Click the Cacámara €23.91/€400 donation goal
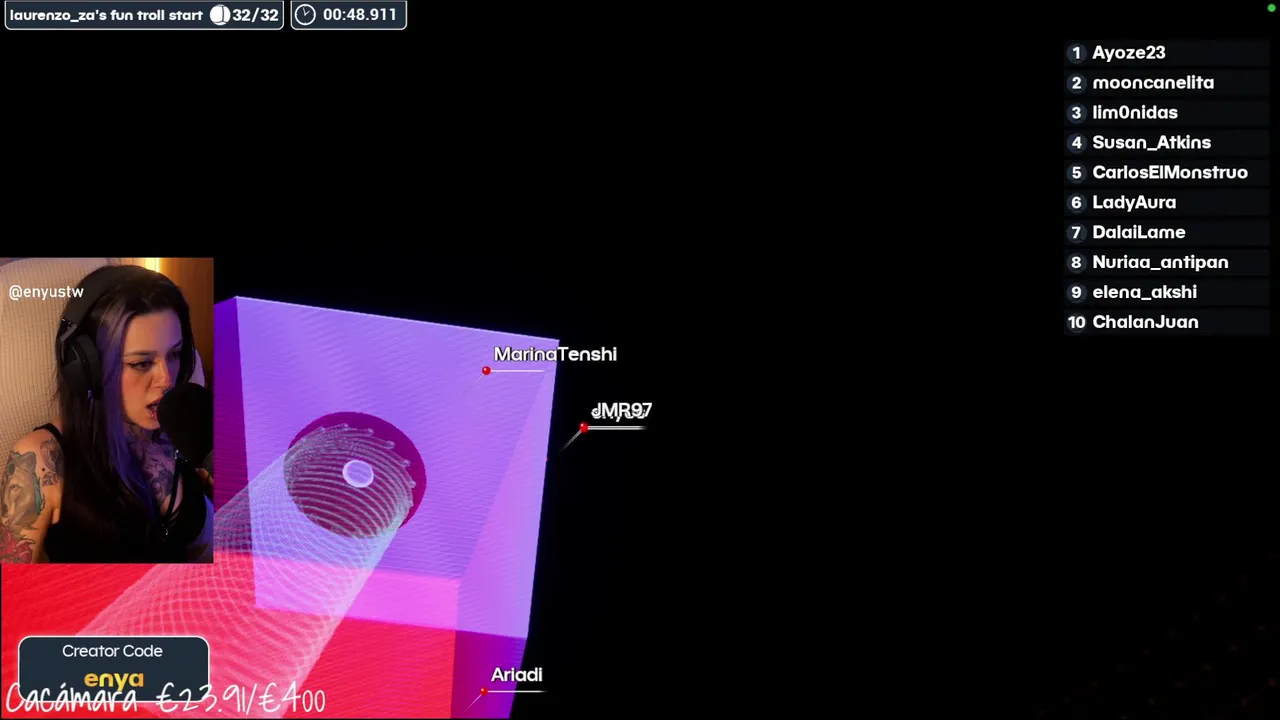1280x720 pixels. 166,699
